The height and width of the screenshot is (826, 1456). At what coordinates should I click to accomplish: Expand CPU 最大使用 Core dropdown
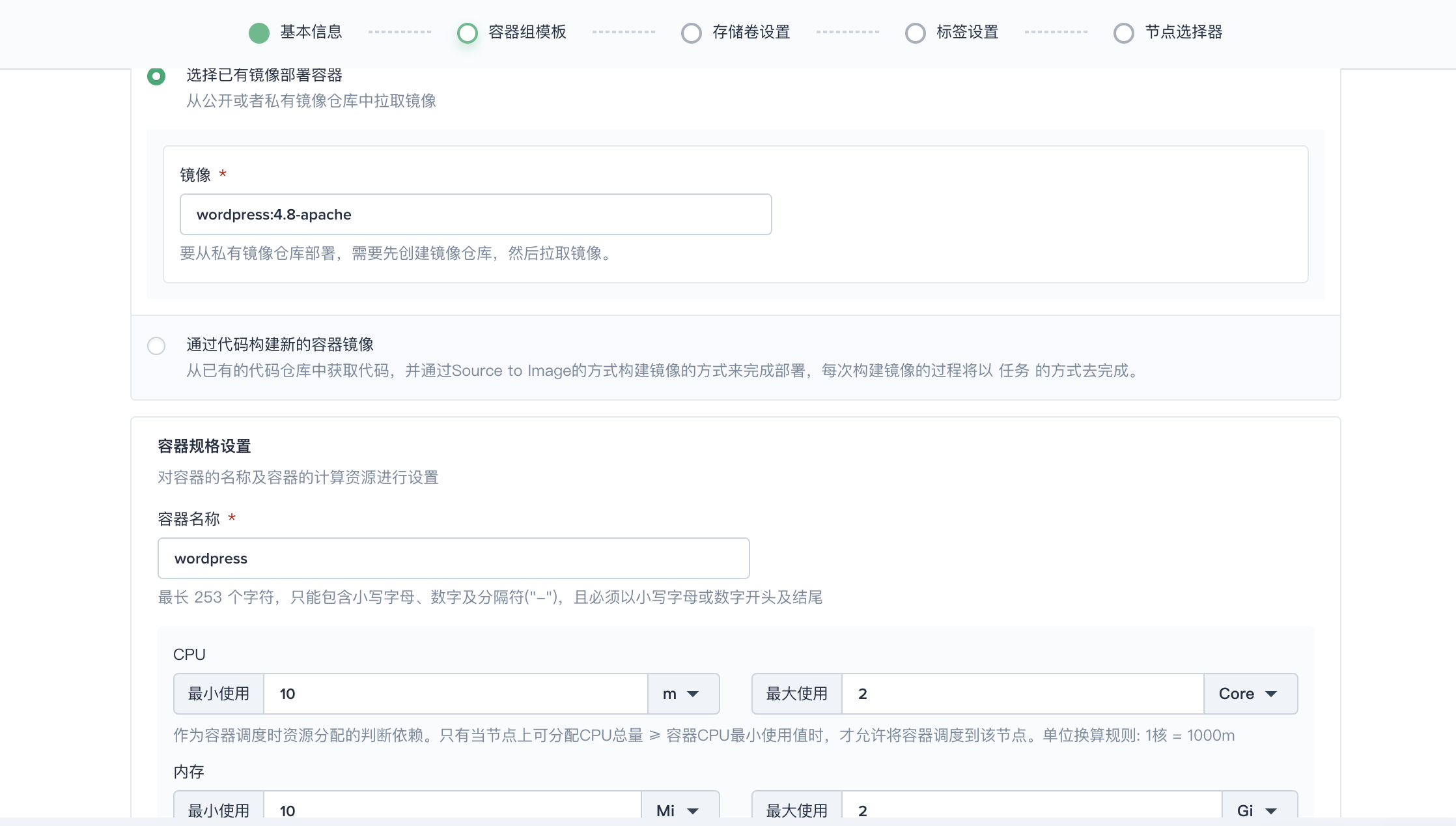point(1249,693)
